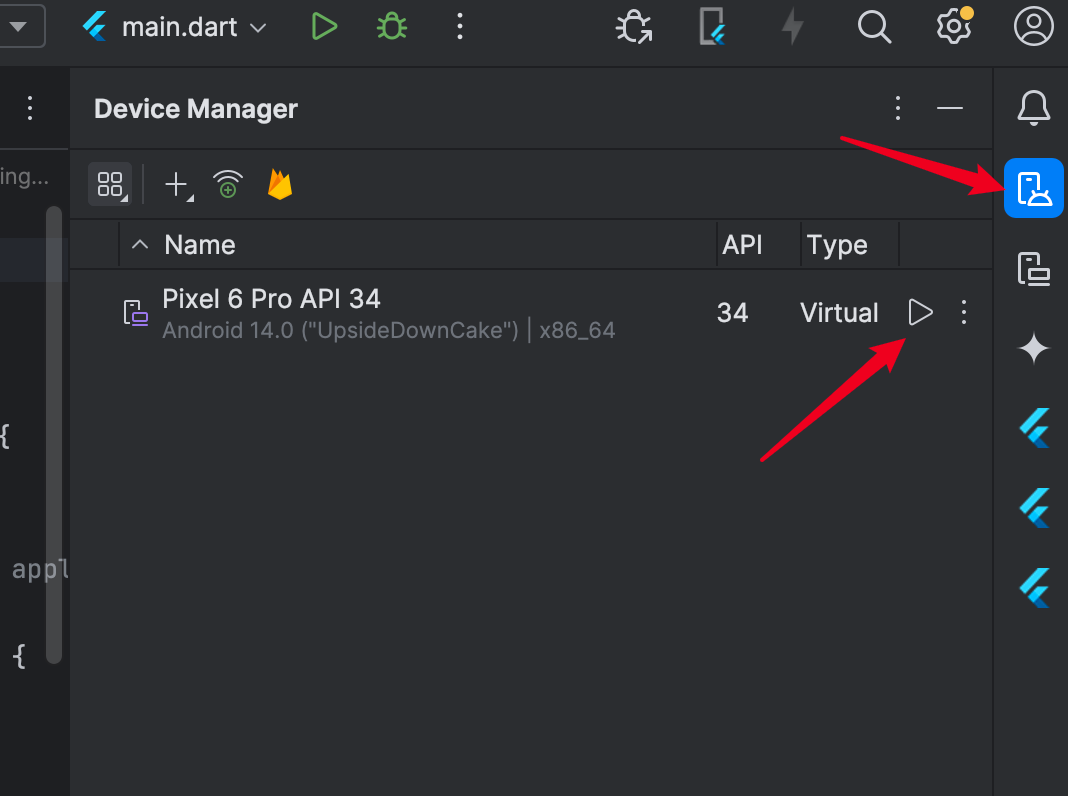
Task: Open Device Manager options menu
Action: coord(898,108)
